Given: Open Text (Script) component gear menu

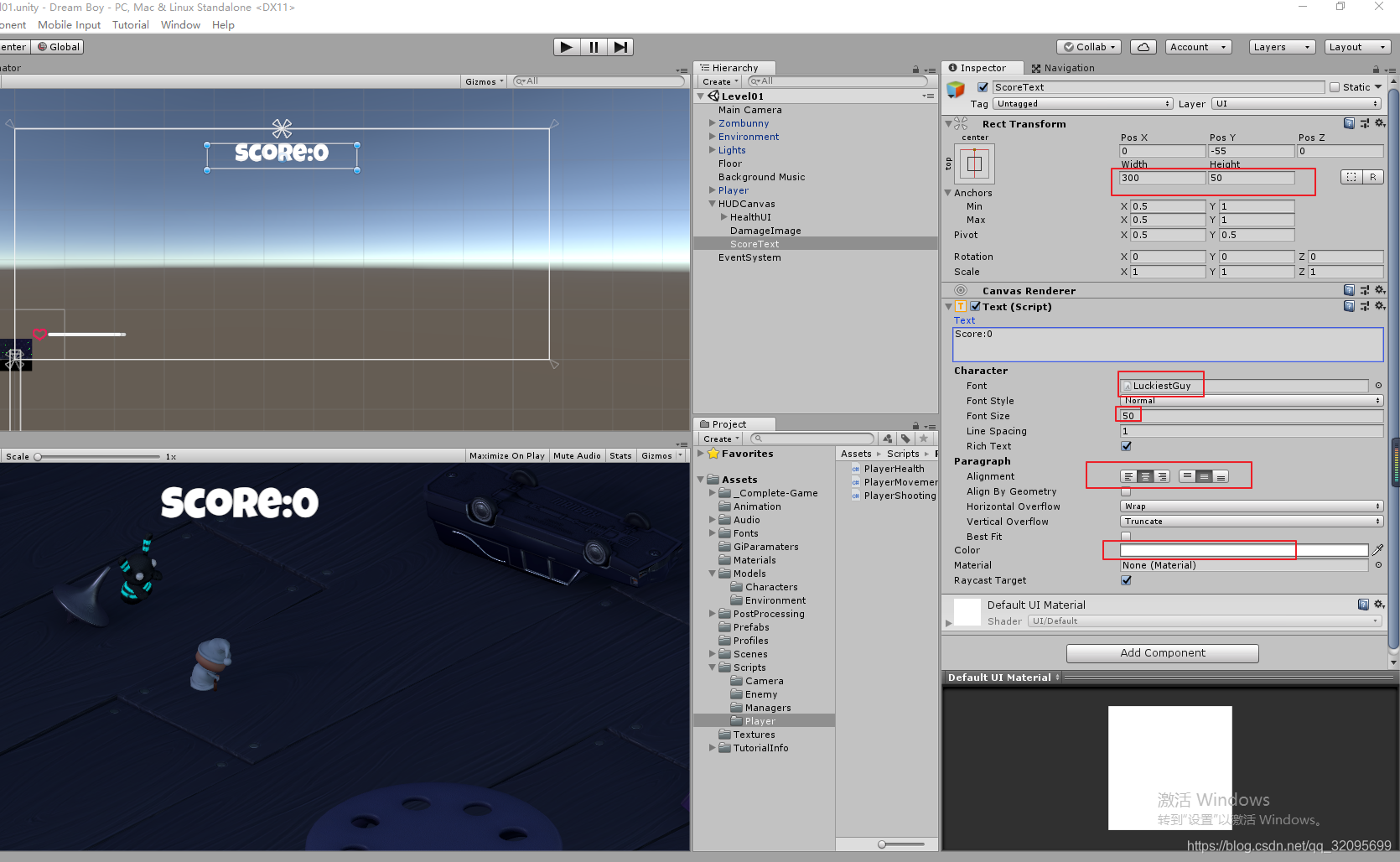Looking at the screenshot, I should point(1380,306).
